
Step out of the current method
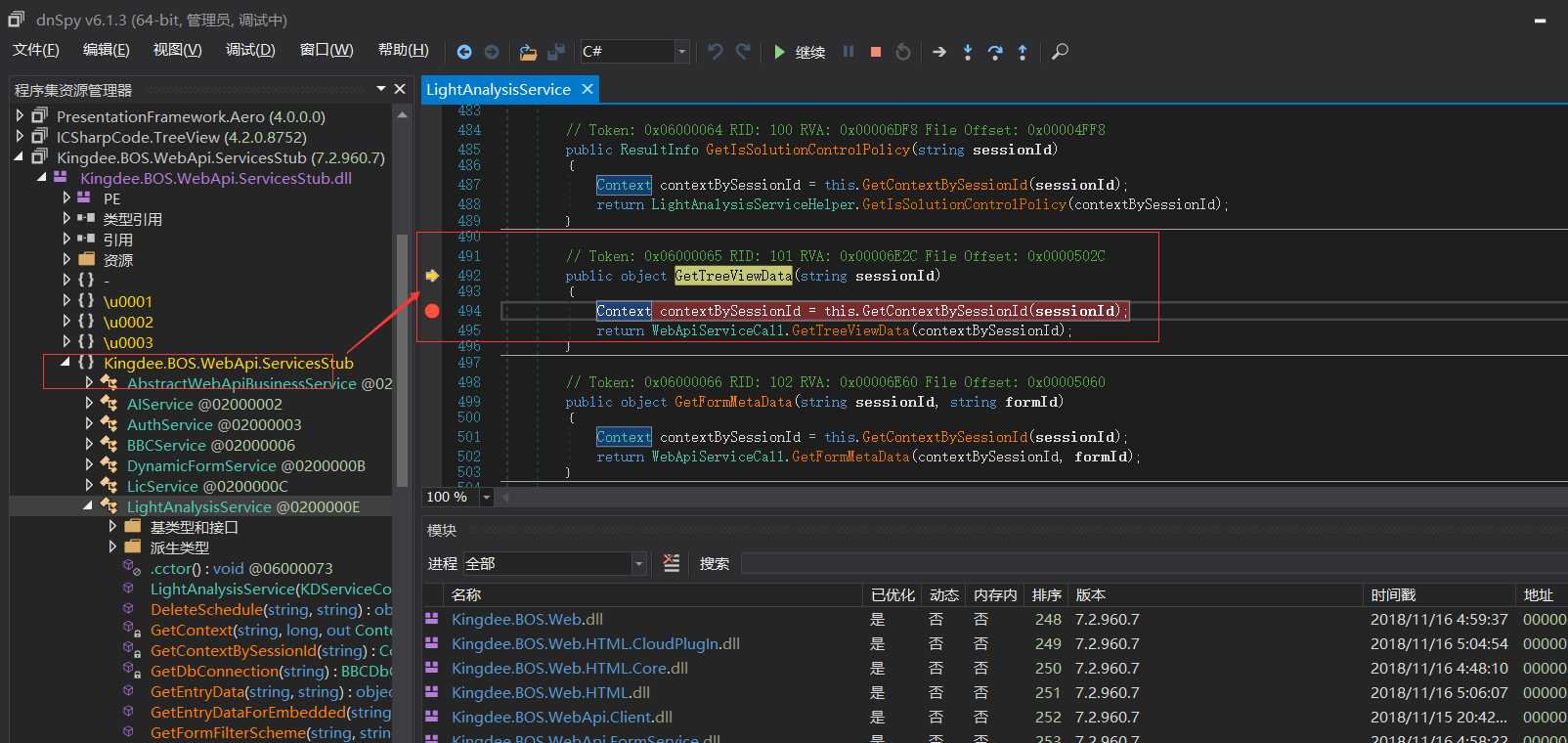click(1023, 52)
